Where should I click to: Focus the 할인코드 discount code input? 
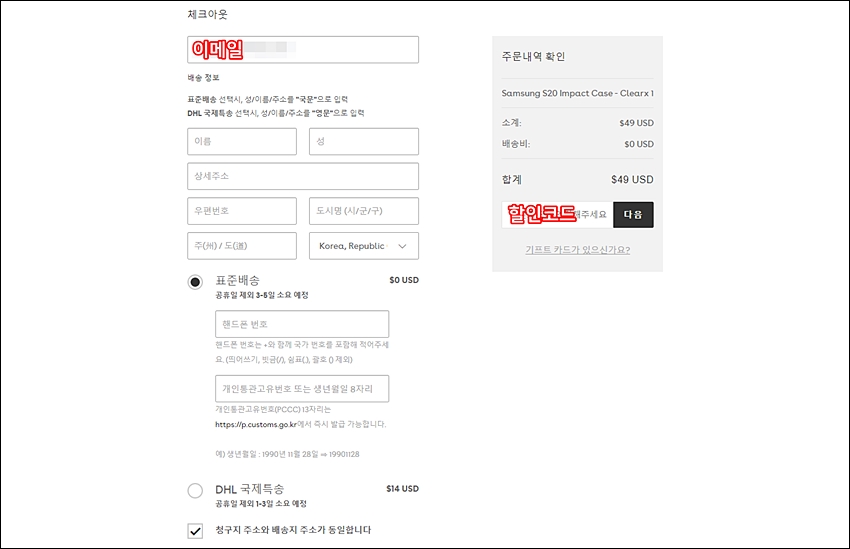(x=557, y=215)
